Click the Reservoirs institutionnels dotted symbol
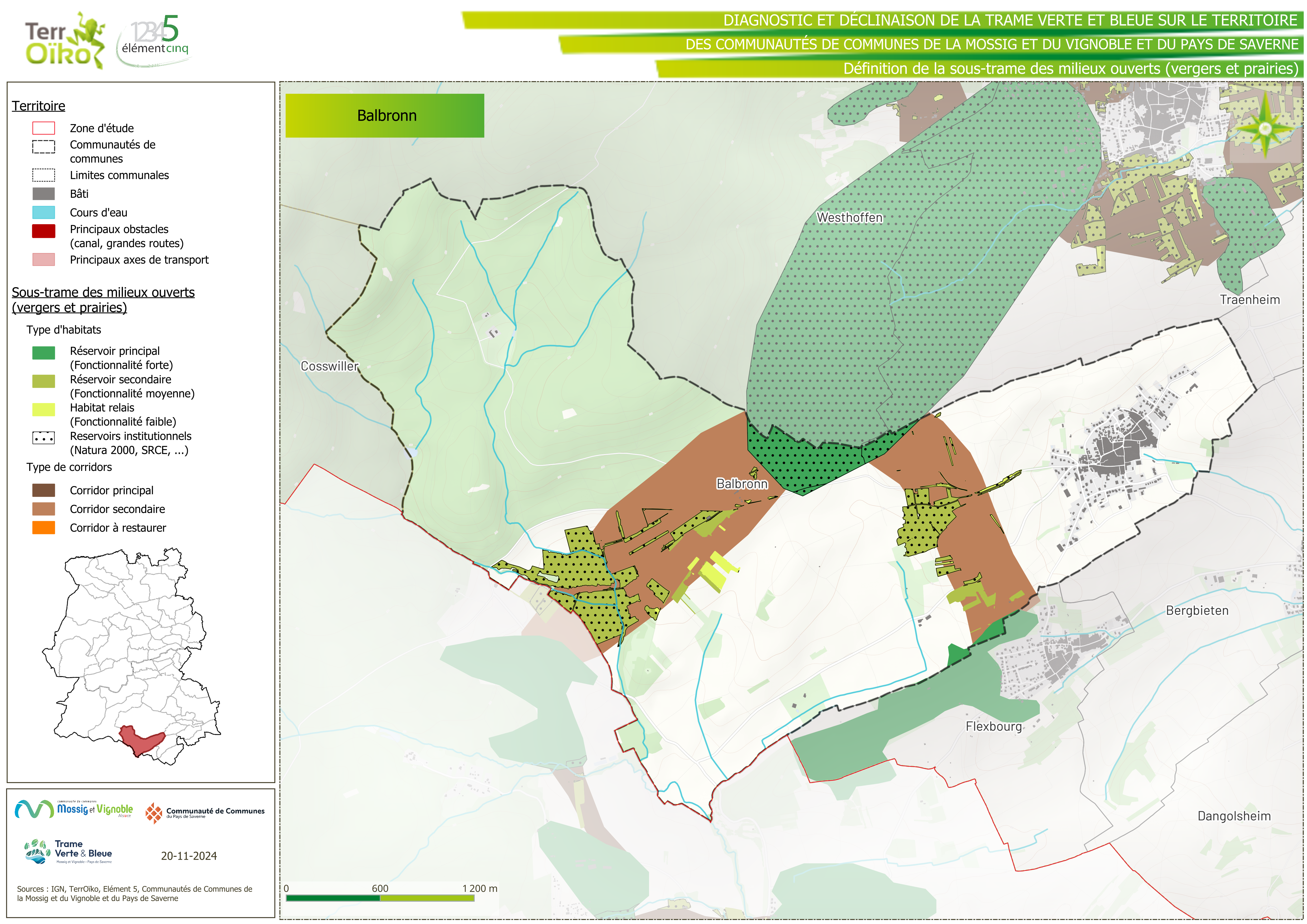This screenshot has width=1307, height=924. pyautogui.click(x=44, y=438)
